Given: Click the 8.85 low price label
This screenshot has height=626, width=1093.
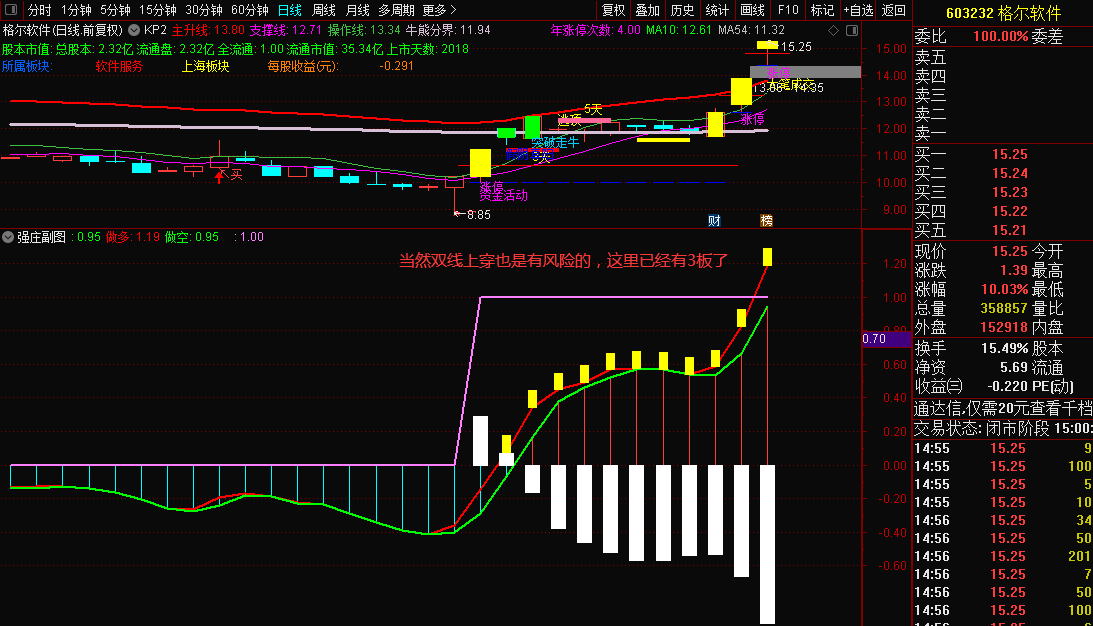Looking at the screenshot, I should tap(479, 215).
